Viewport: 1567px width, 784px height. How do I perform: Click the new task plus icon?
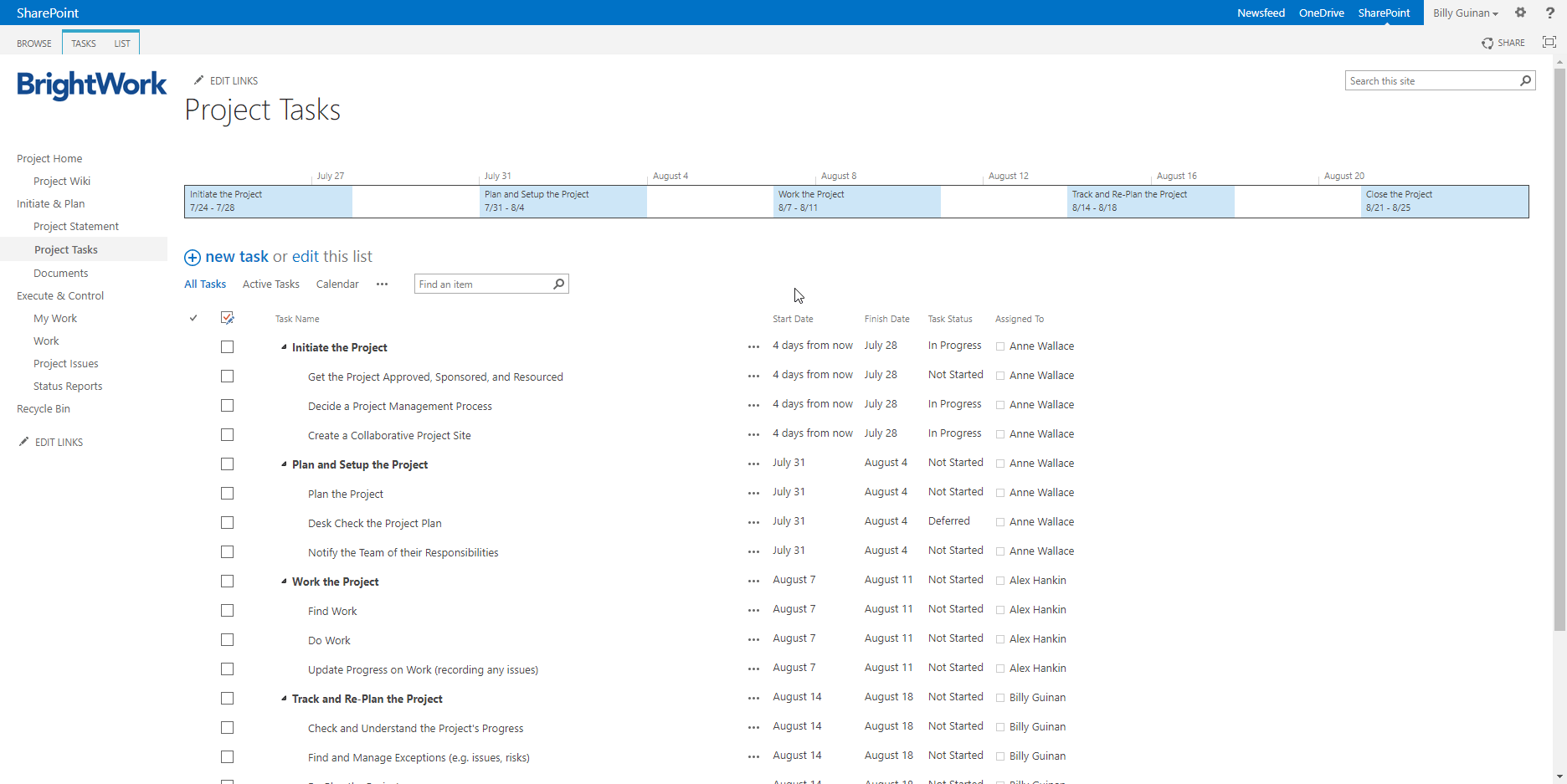click(x=193, y=257)
